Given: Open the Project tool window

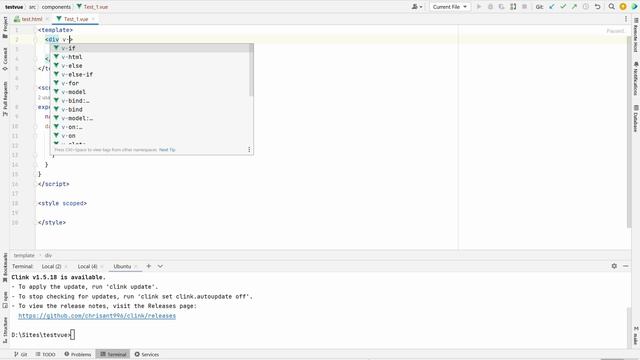Looking at the screenshot, I should [x=5, y=27].
